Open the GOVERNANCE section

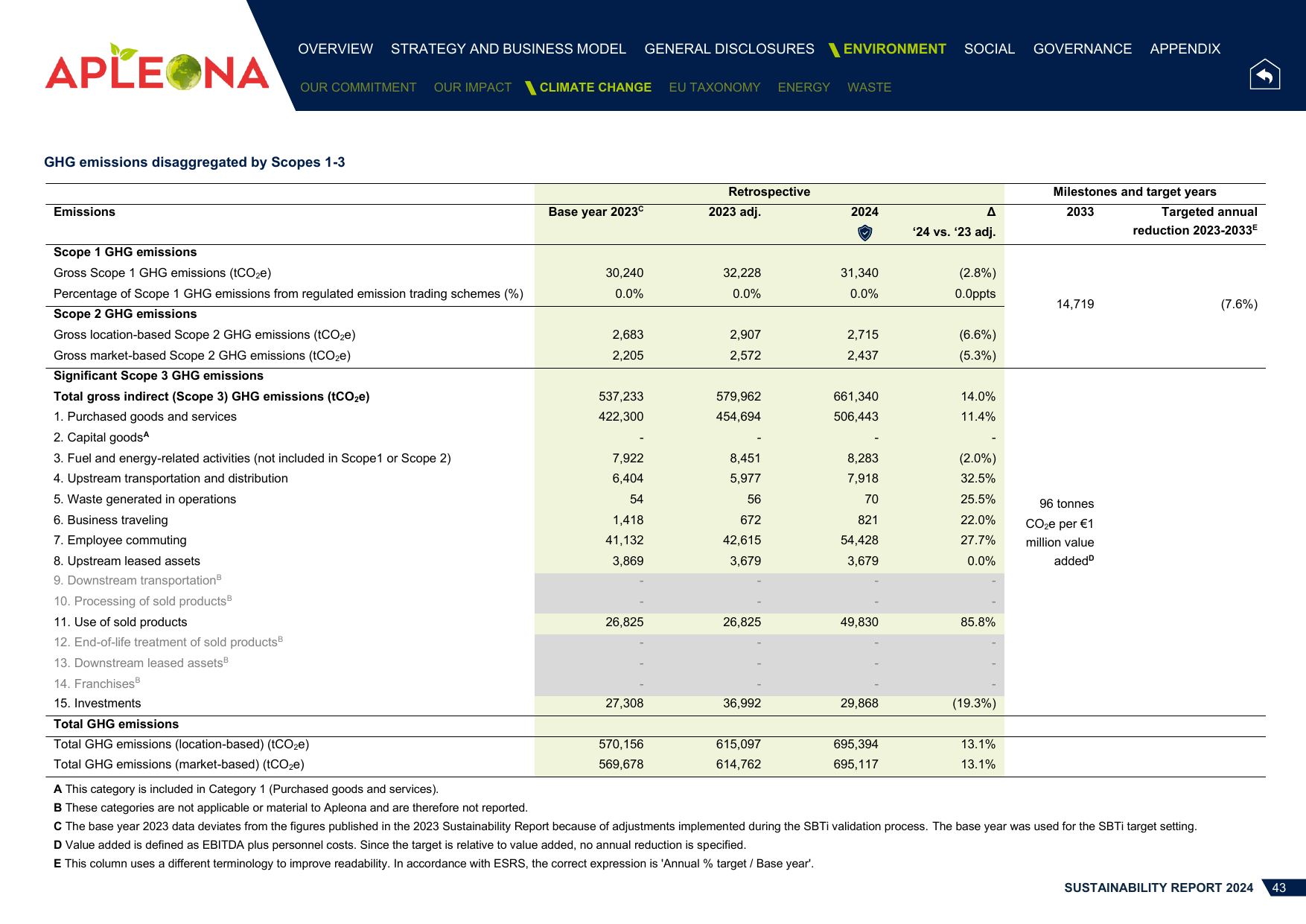coord(1082,48)
